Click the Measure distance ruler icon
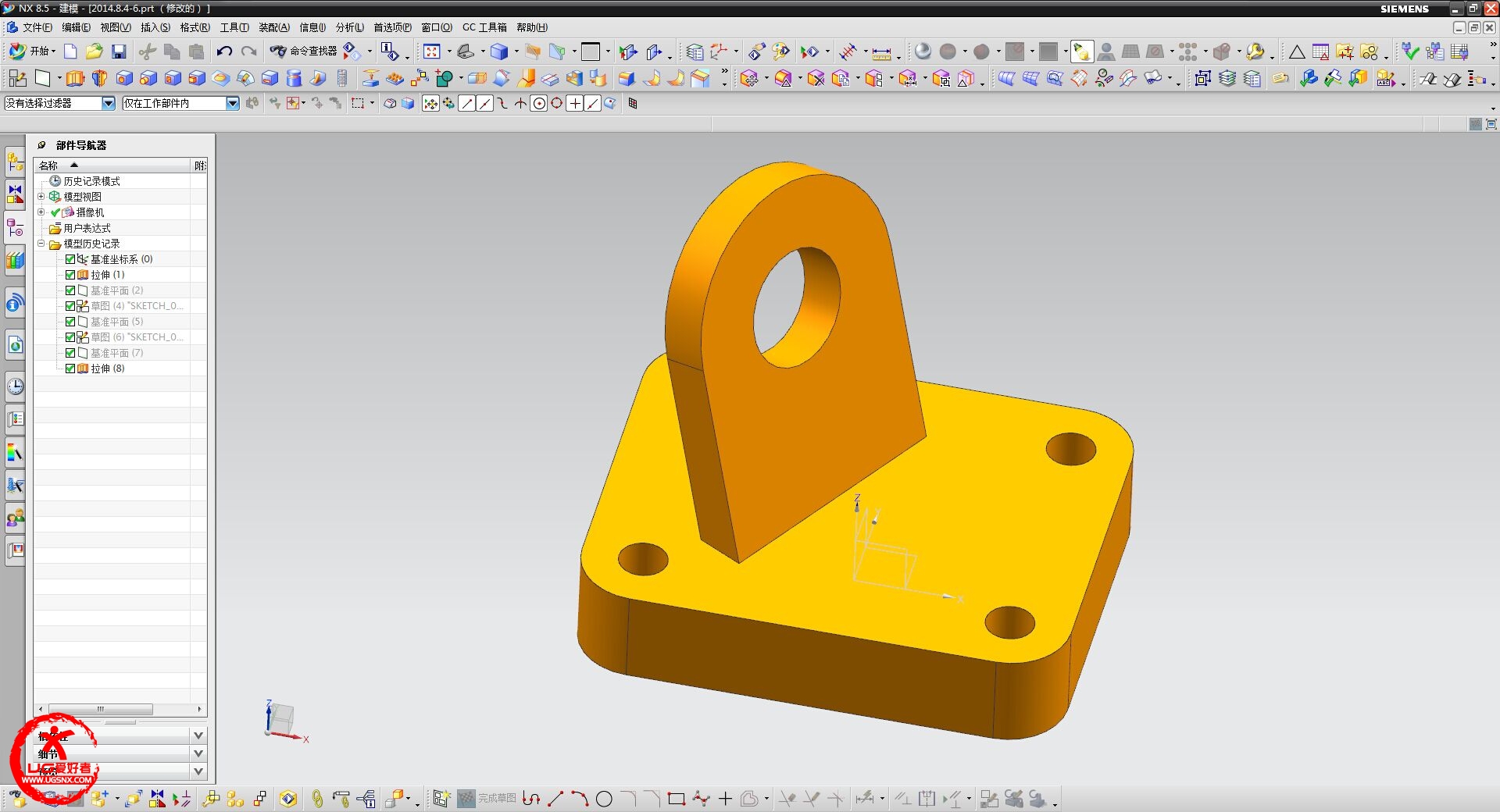The height and width of the screenshot is (812, 1500). (881, 52)
